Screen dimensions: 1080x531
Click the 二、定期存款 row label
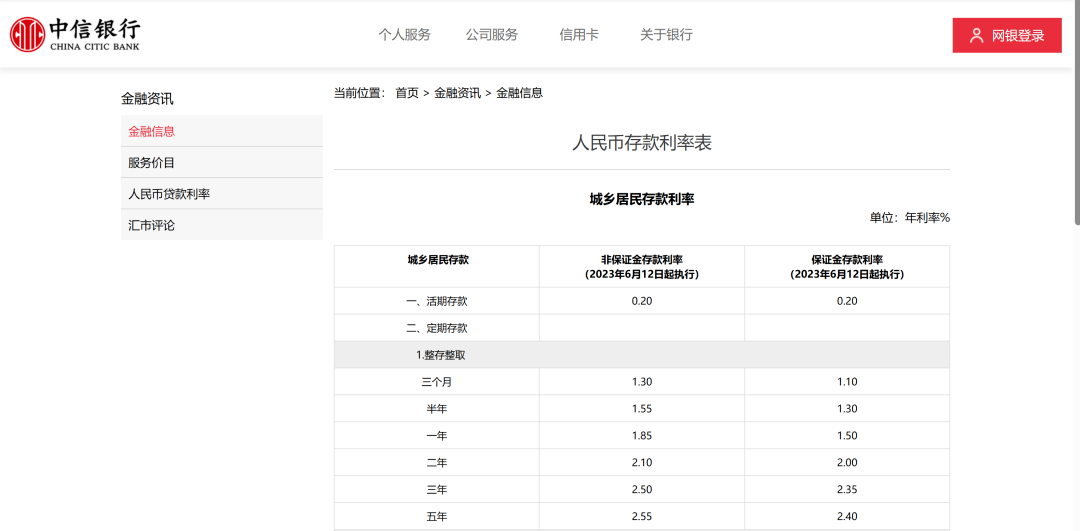point(437,328)
